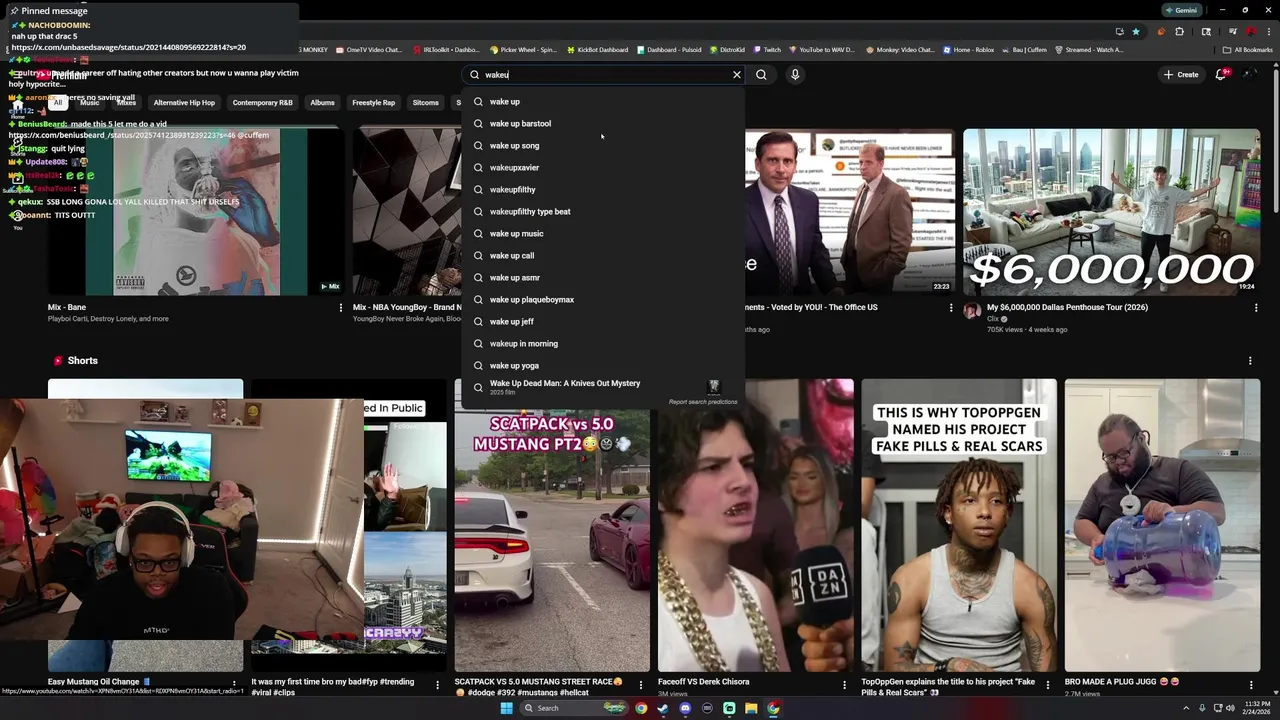Select 'wake up call' suggestion
This screenshot has width=1280, height=720.
603,255
